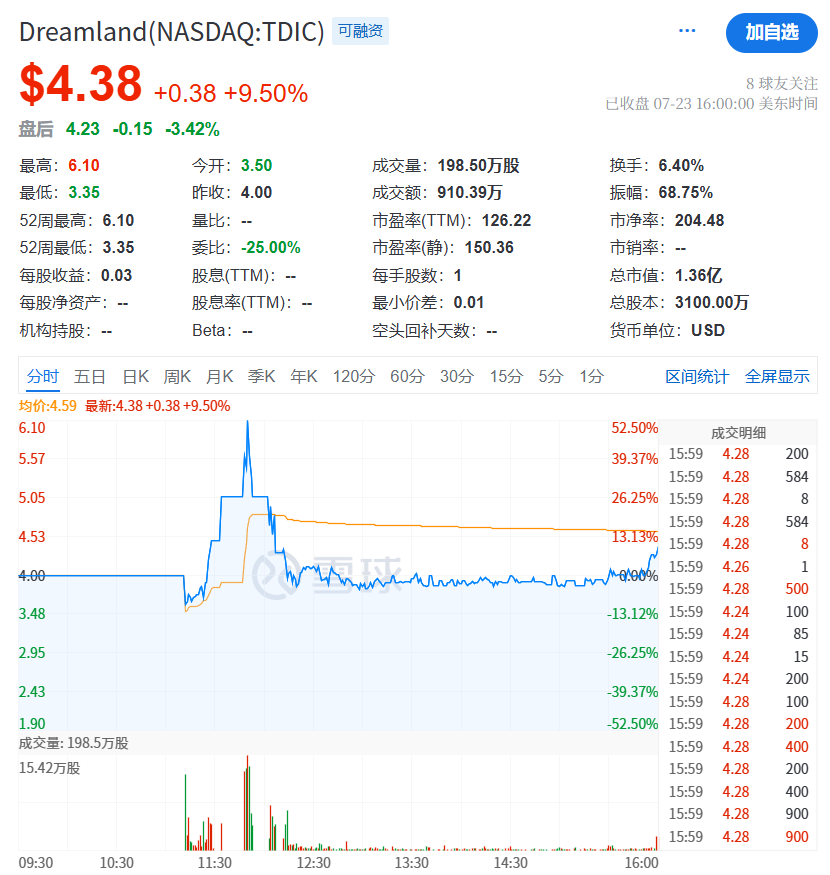Click the 总市值 value 1.36亿
Viewport: 830px width, 875px height.
(x=698, y=275)
